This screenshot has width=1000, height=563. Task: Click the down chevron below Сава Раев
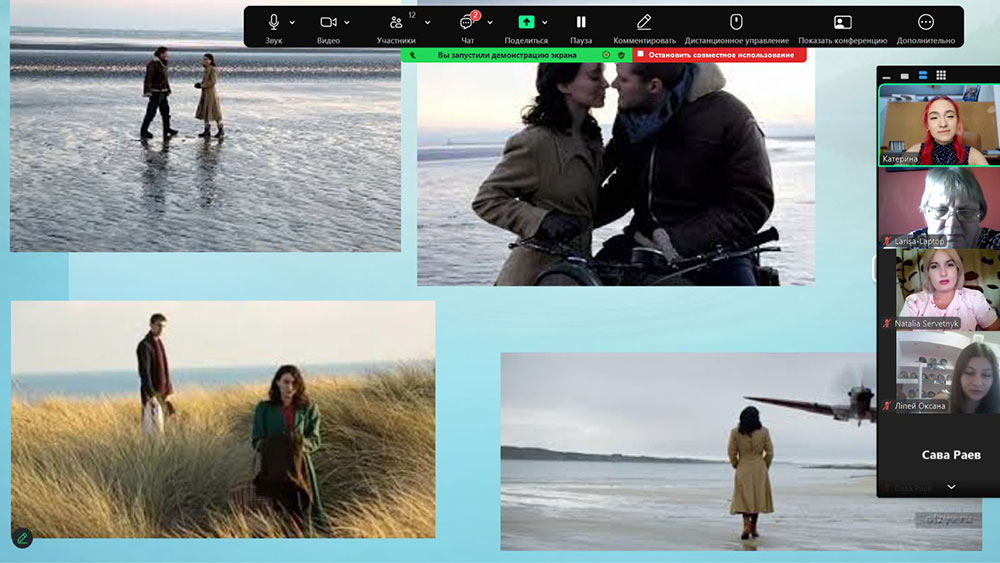[x=952, y=487]
